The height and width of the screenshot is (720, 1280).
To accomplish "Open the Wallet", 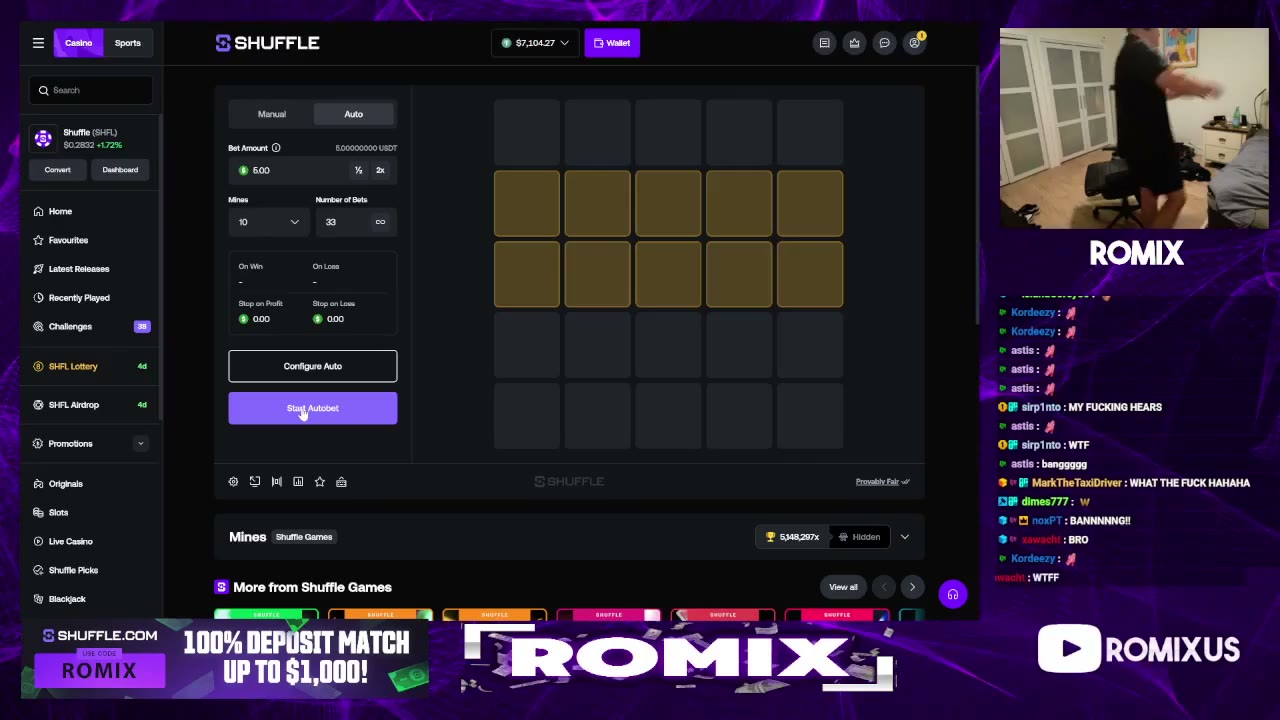I will coord(612,43).
